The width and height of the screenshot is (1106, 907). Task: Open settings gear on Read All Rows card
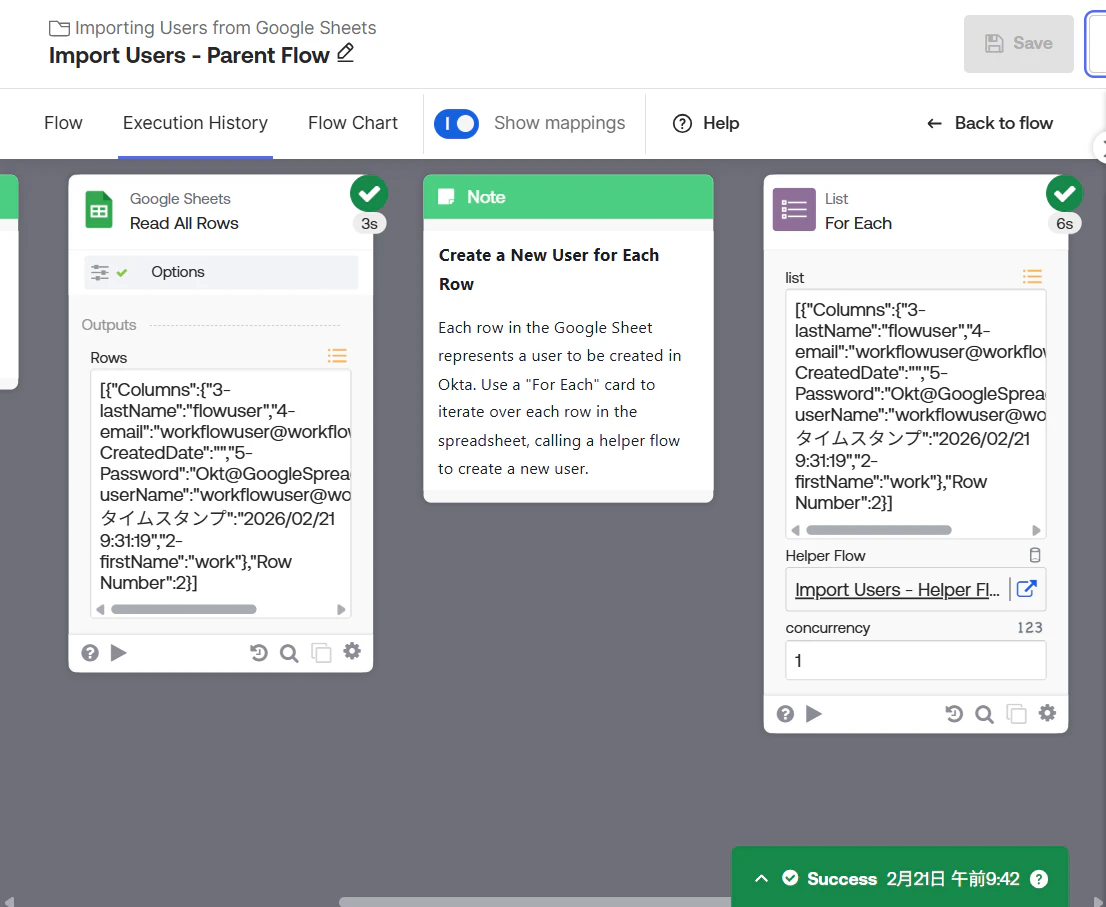[352, 652]
